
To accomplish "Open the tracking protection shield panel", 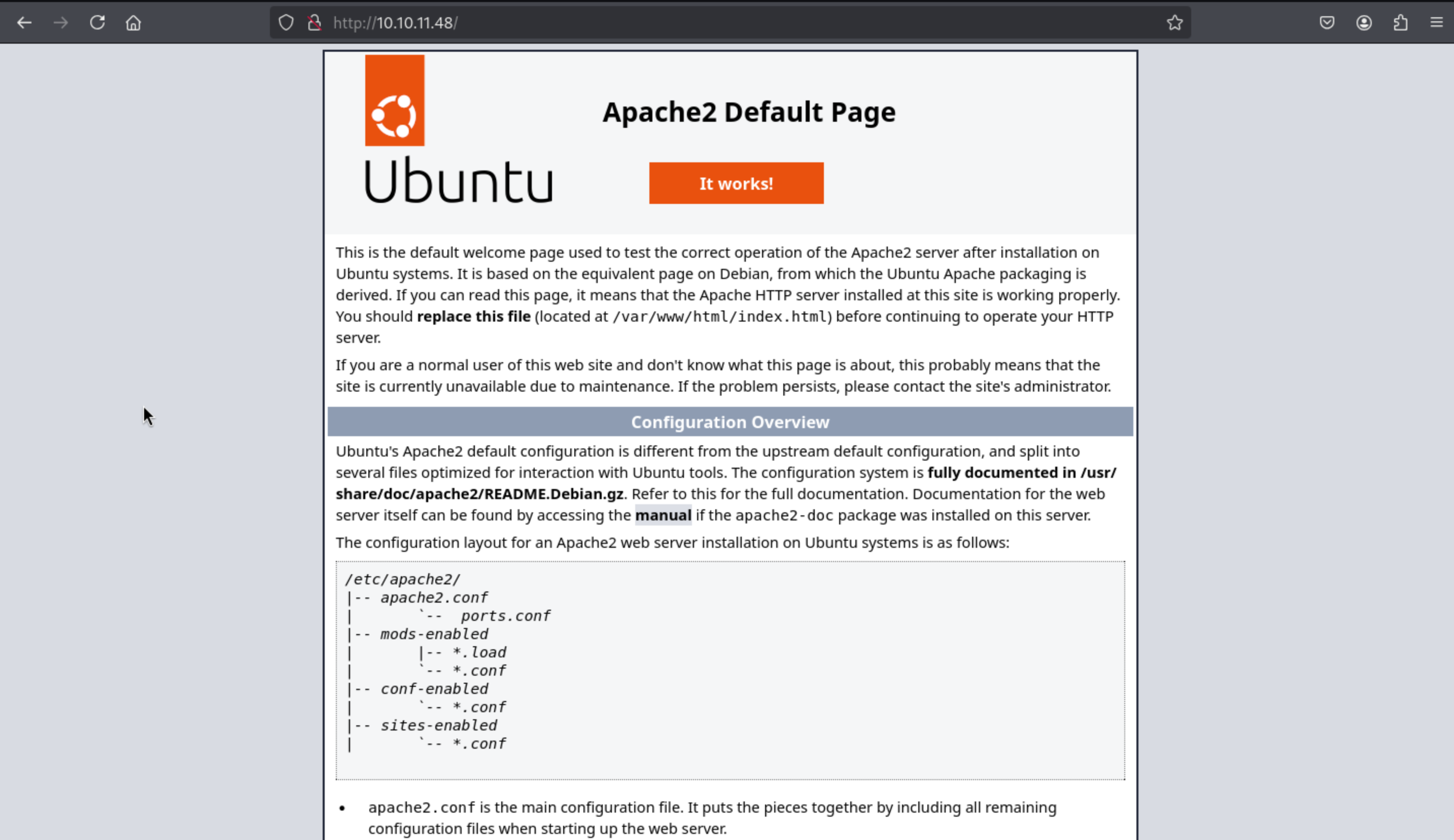I will 286,23.
